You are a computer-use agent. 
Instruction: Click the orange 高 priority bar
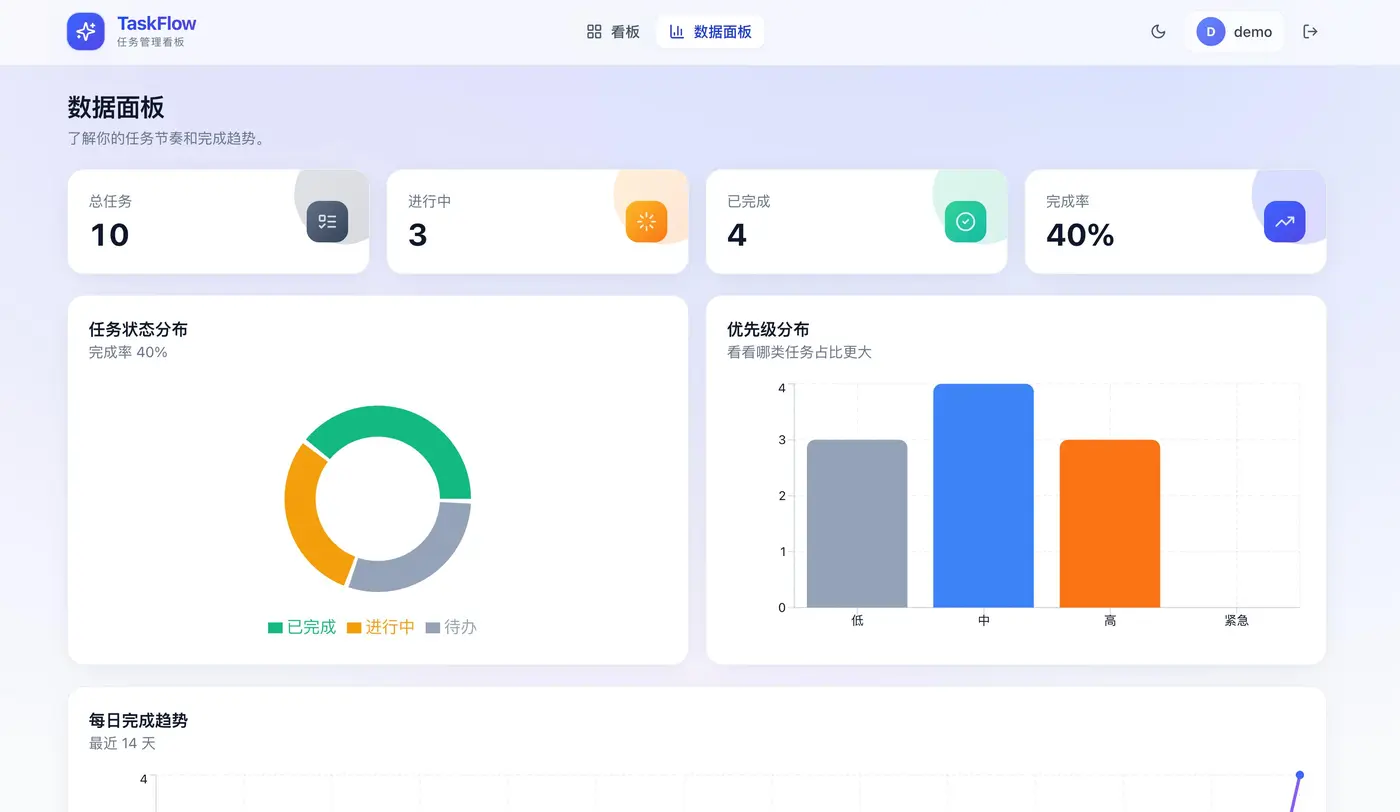[x=1110, y=523]
